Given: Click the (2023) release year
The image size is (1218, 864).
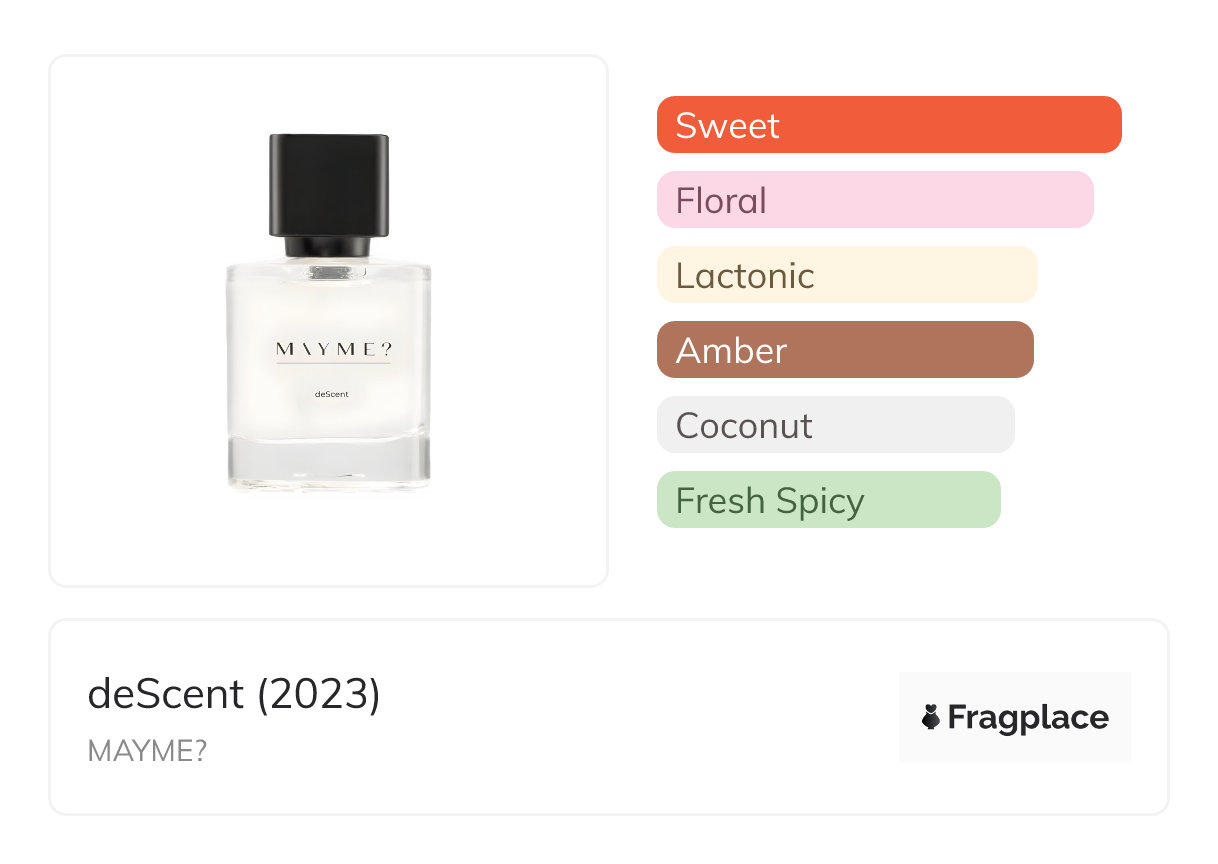Looking at the screenshot, I should coord(319,694).
